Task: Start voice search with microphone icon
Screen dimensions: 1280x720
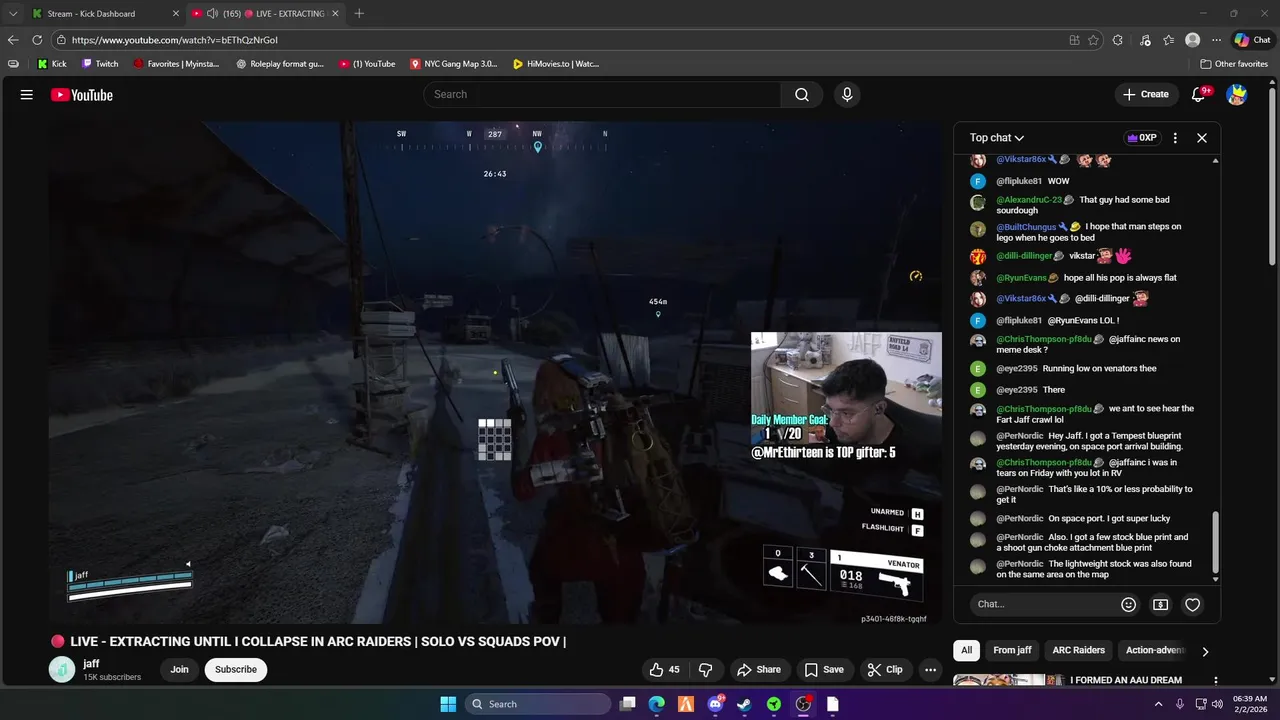Action: tap(847, 94)
